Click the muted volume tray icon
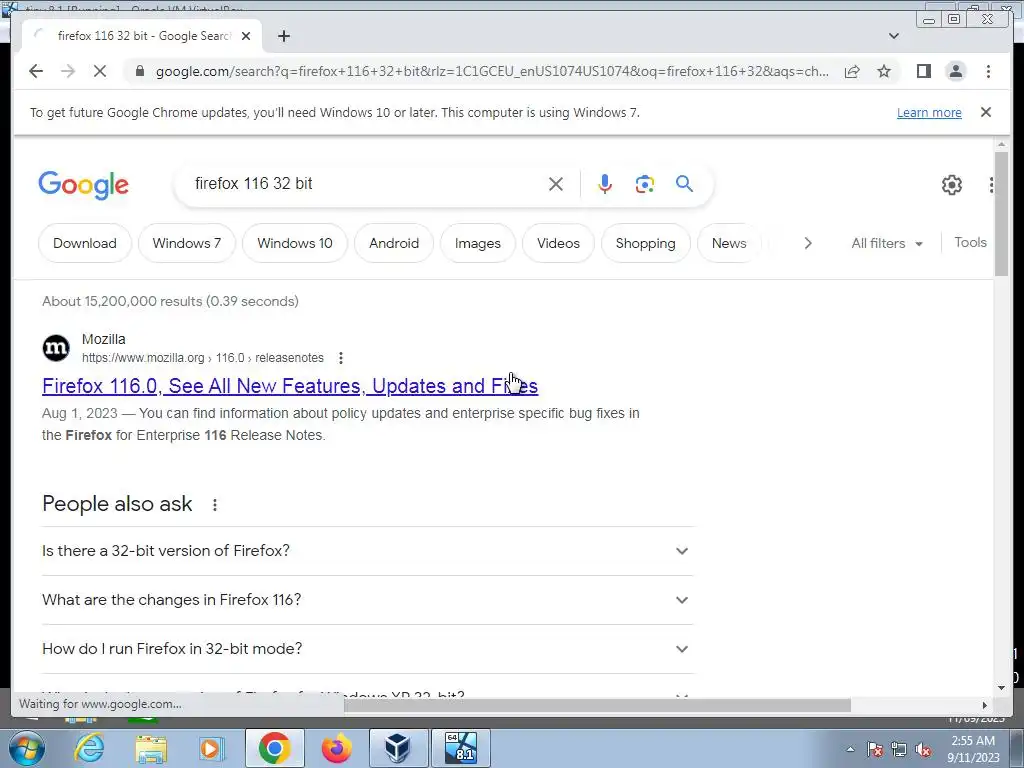 923,749
